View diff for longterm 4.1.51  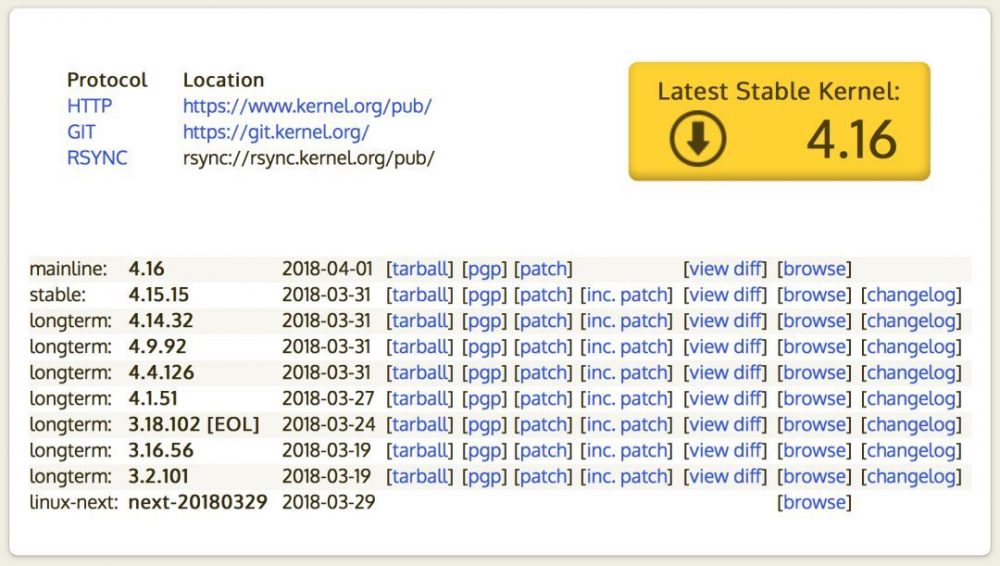pos(725,398)
